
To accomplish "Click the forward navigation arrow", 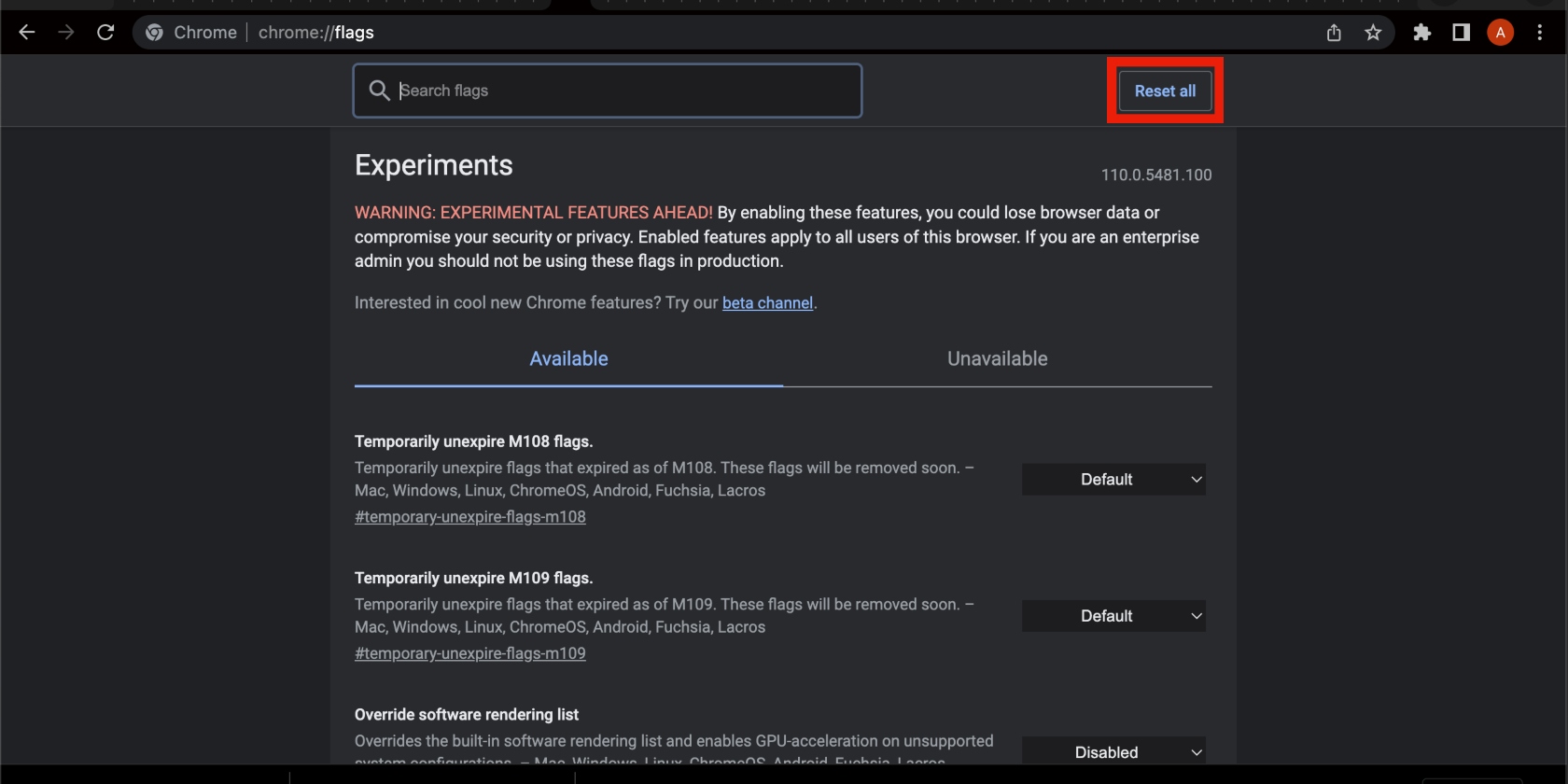I will [65, 33].
